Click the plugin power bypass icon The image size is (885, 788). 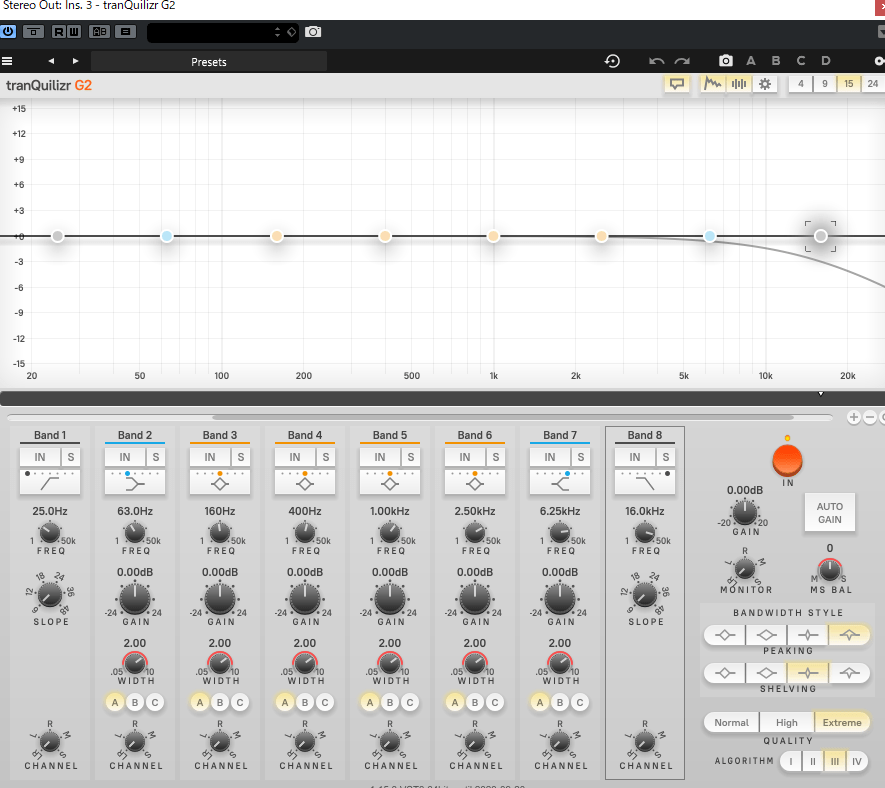coord(9,31)
